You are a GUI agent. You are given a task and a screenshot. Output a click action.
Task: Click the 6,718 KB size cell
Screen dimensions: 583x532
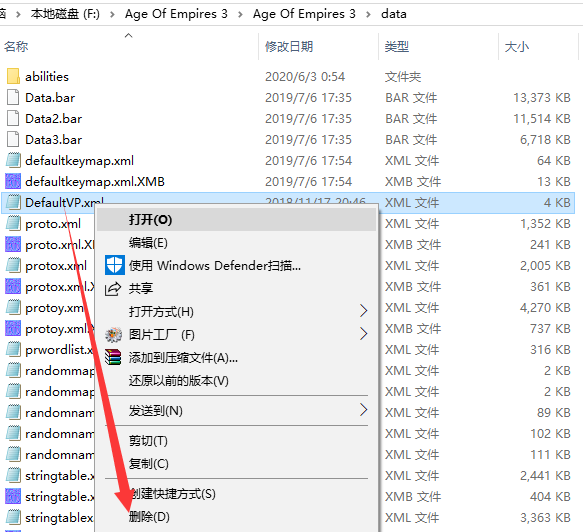[545, 139]
